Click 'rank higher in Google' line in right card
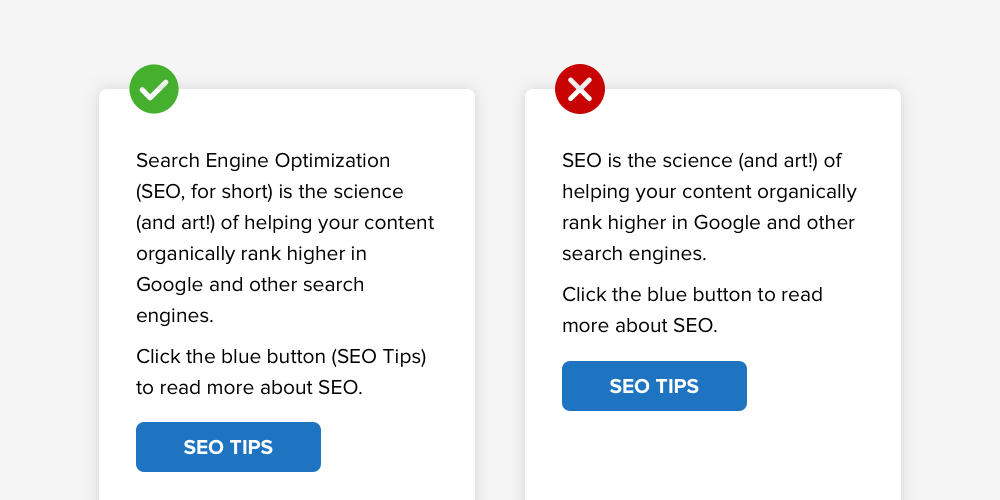 tap(652, 223)
